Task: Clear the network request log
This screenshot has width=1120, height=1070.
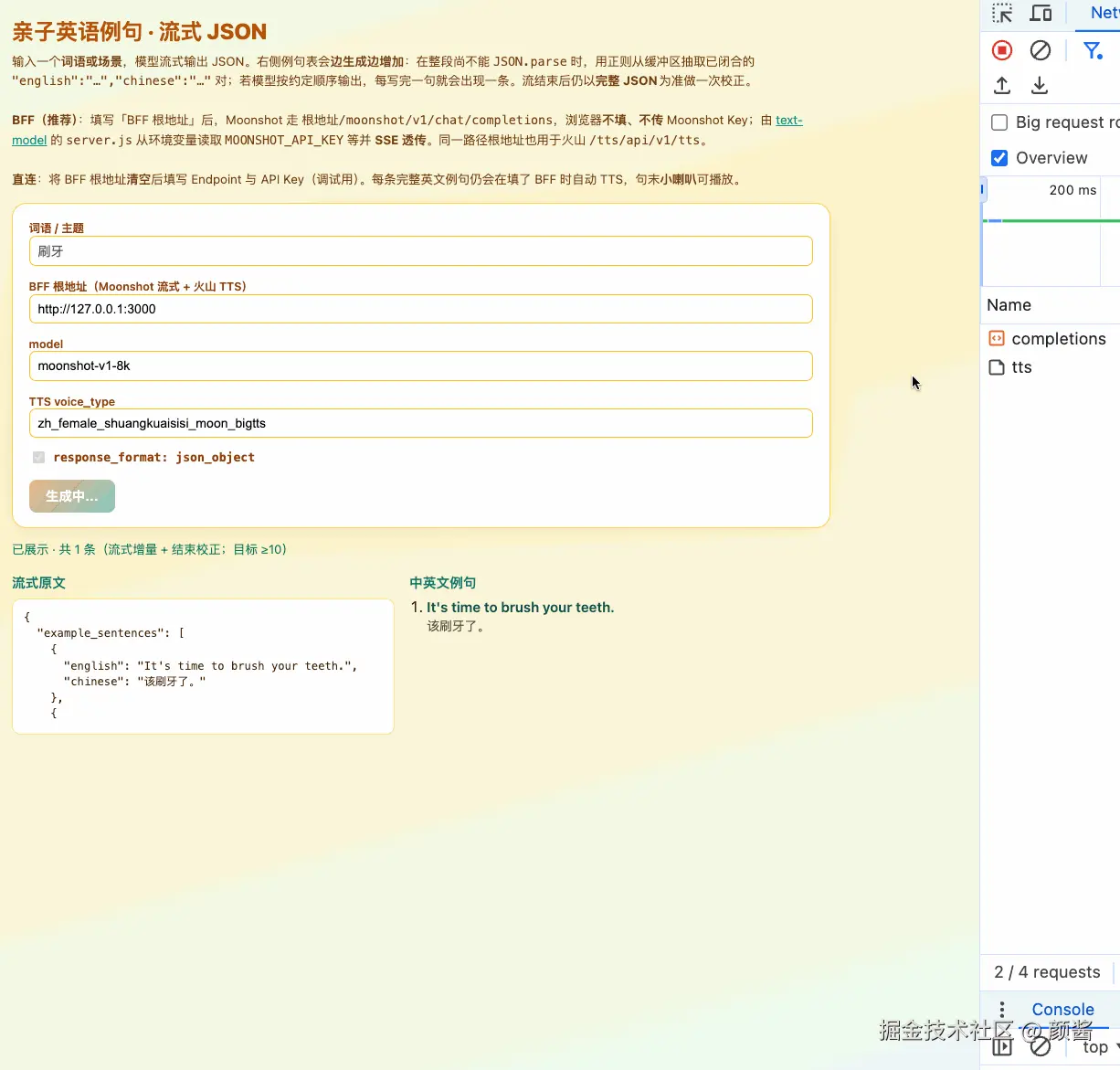Action: click(x=1041, y=50)
